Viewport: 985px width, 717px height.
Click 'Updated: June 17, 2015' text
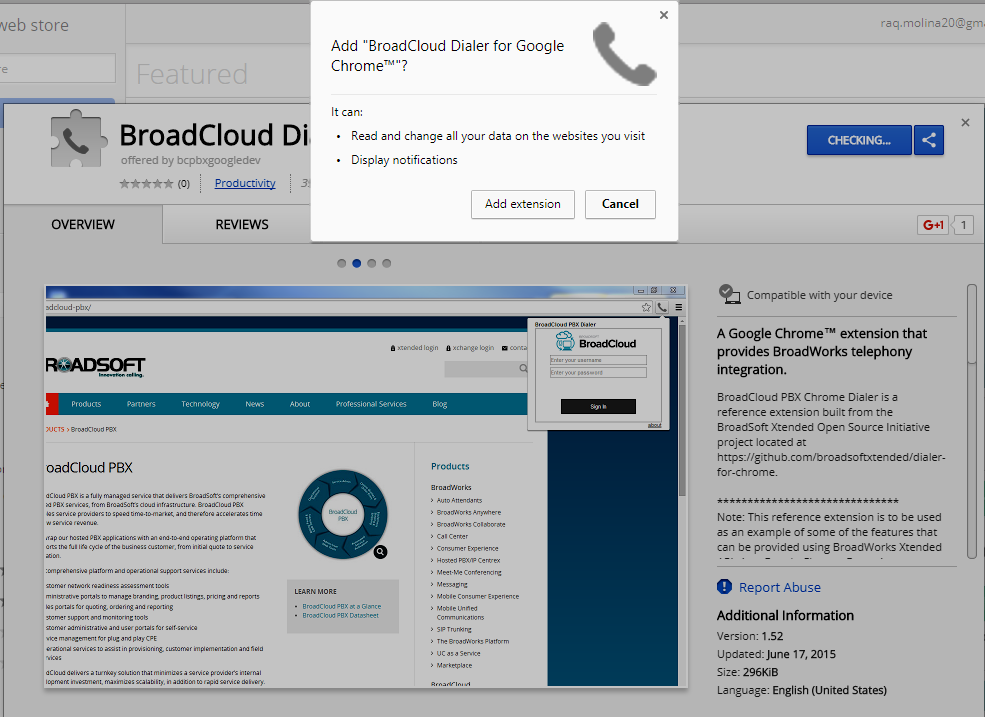click(776, 654)
